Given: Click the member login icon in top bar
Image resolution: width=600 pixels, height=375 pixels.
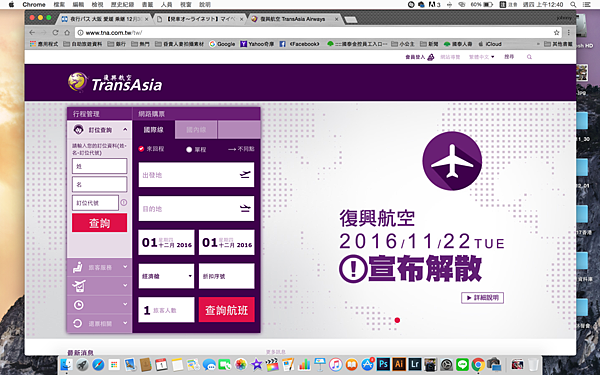Looking at the screenshot, I should coord(430,57).
